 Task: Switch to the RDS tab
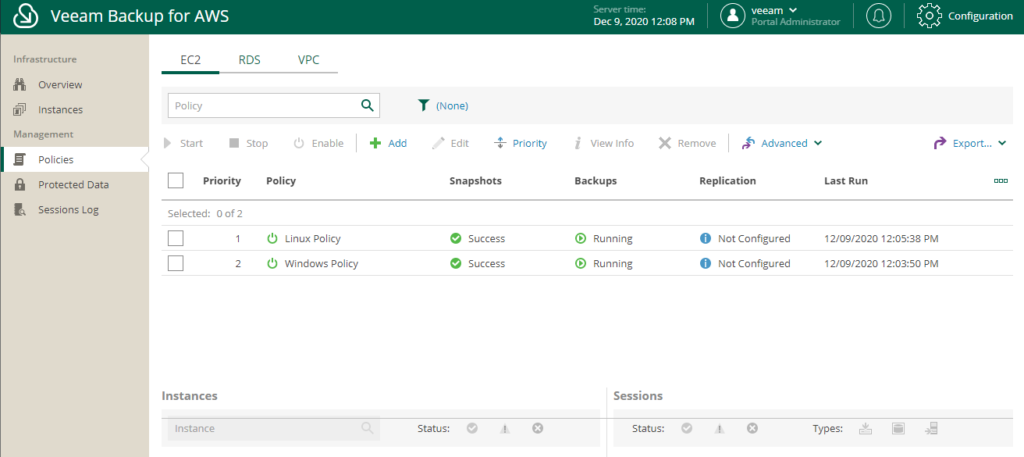pyautogui.click(x=249, y=60)
